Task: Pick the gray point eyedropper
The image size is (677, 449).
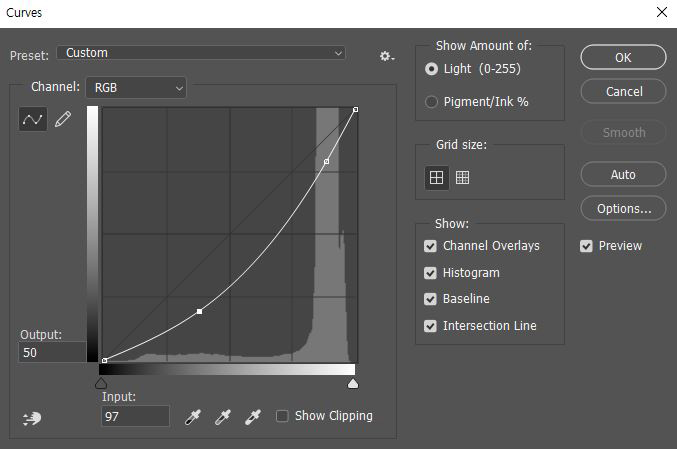Action: click(223, 417)
